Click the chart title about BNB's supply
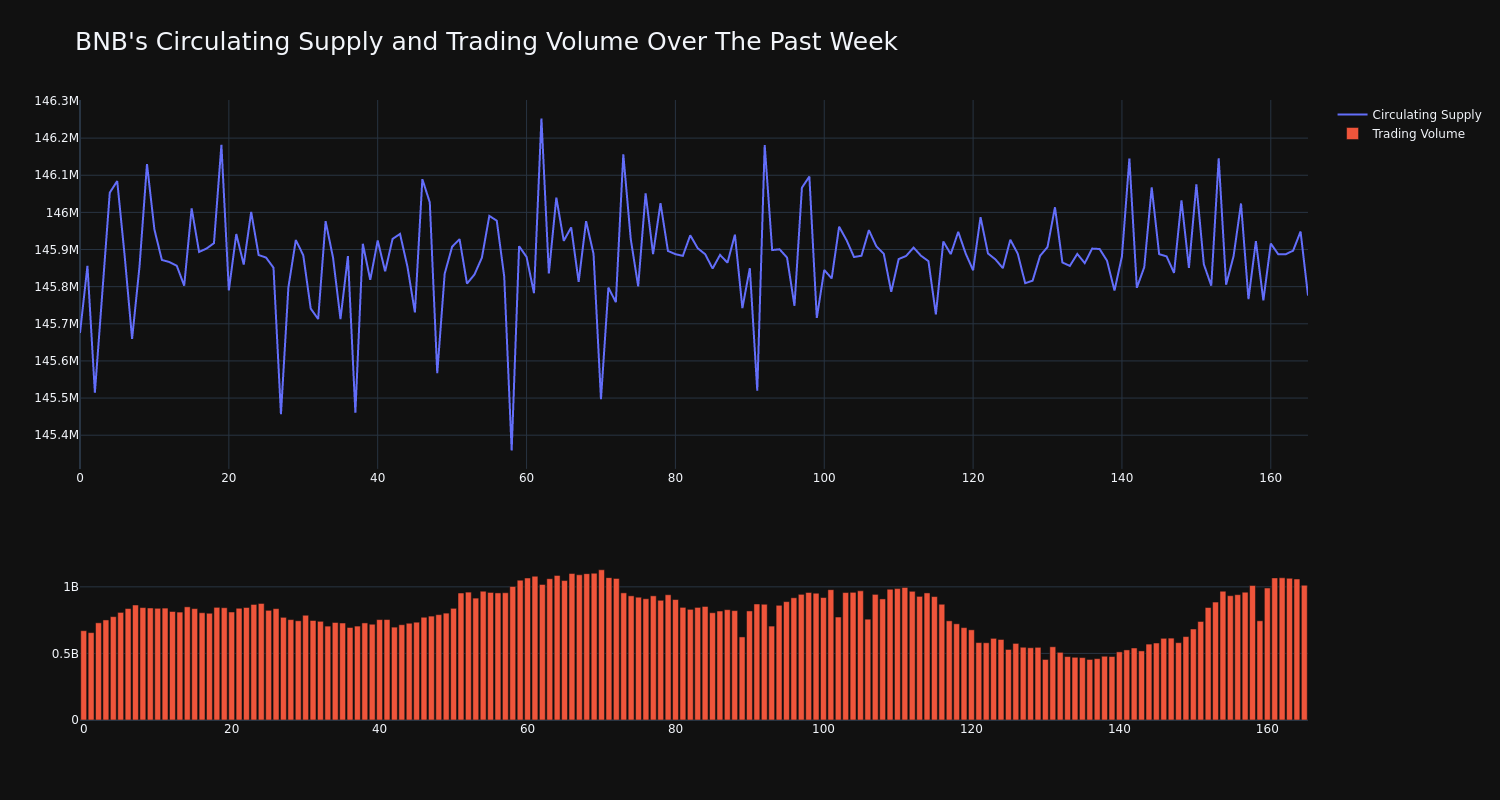The height and width of the screenshot is (800, 1500). tap(486, 42)
